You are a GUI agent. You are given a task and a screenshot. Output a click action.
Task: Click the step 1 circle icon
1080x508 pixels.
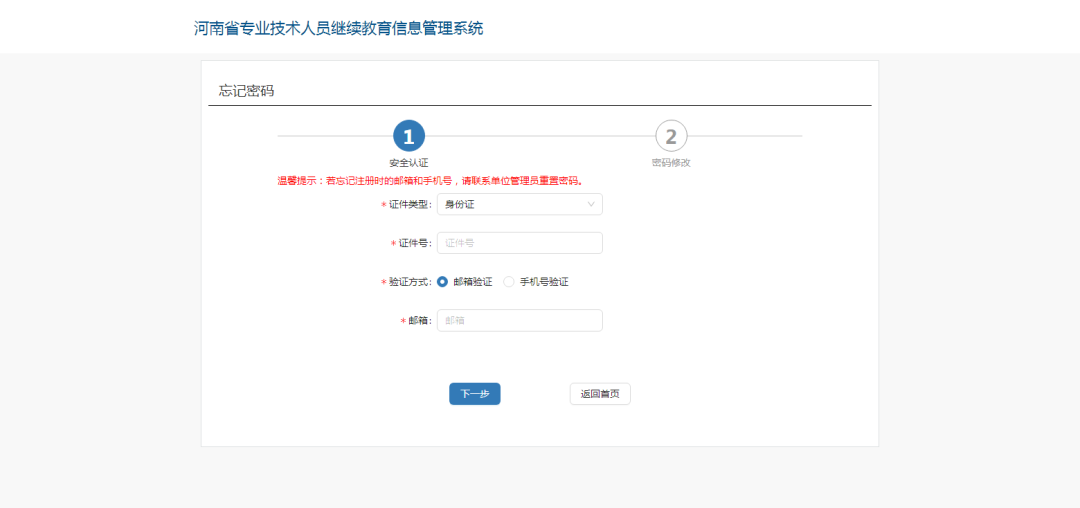[x=408, y=136]
